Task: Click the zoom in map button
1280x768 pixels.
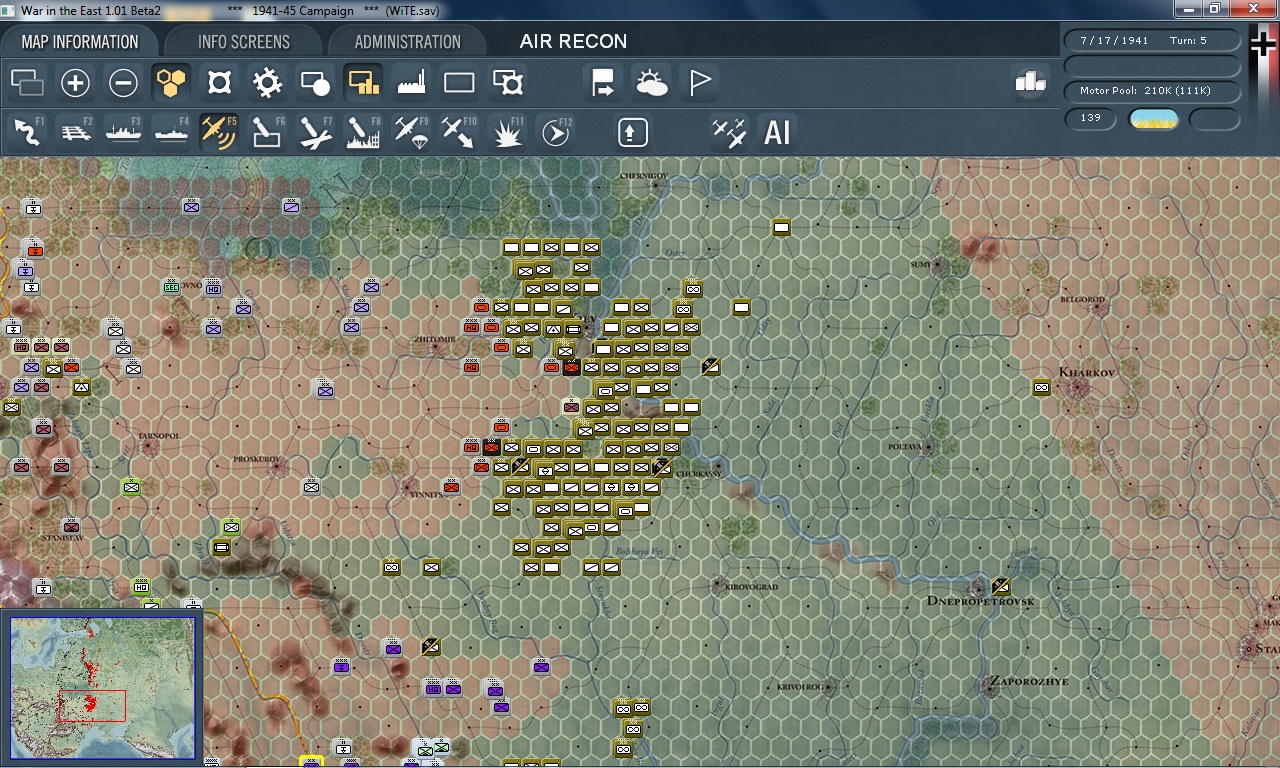Action: pyautogui.click(x=75, y=83)
